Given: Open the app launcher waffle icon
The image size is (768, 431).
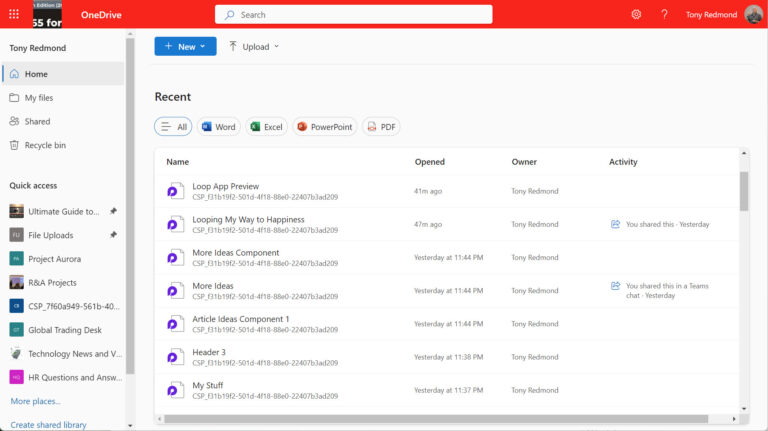Looking at the screenshot, I should point(14,14).
